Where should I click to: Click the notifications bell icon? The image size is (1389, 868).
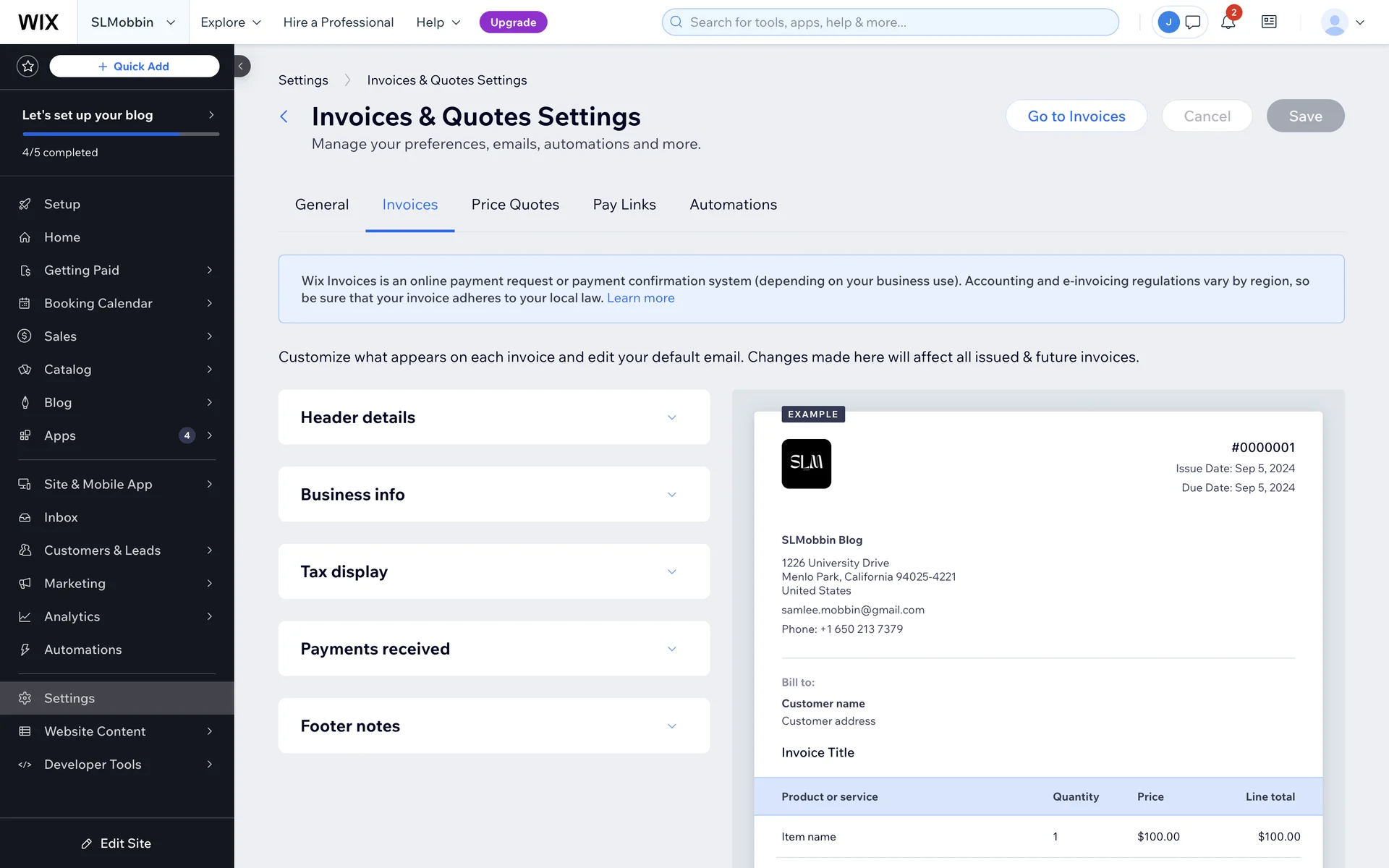[x=1228, y=22]
